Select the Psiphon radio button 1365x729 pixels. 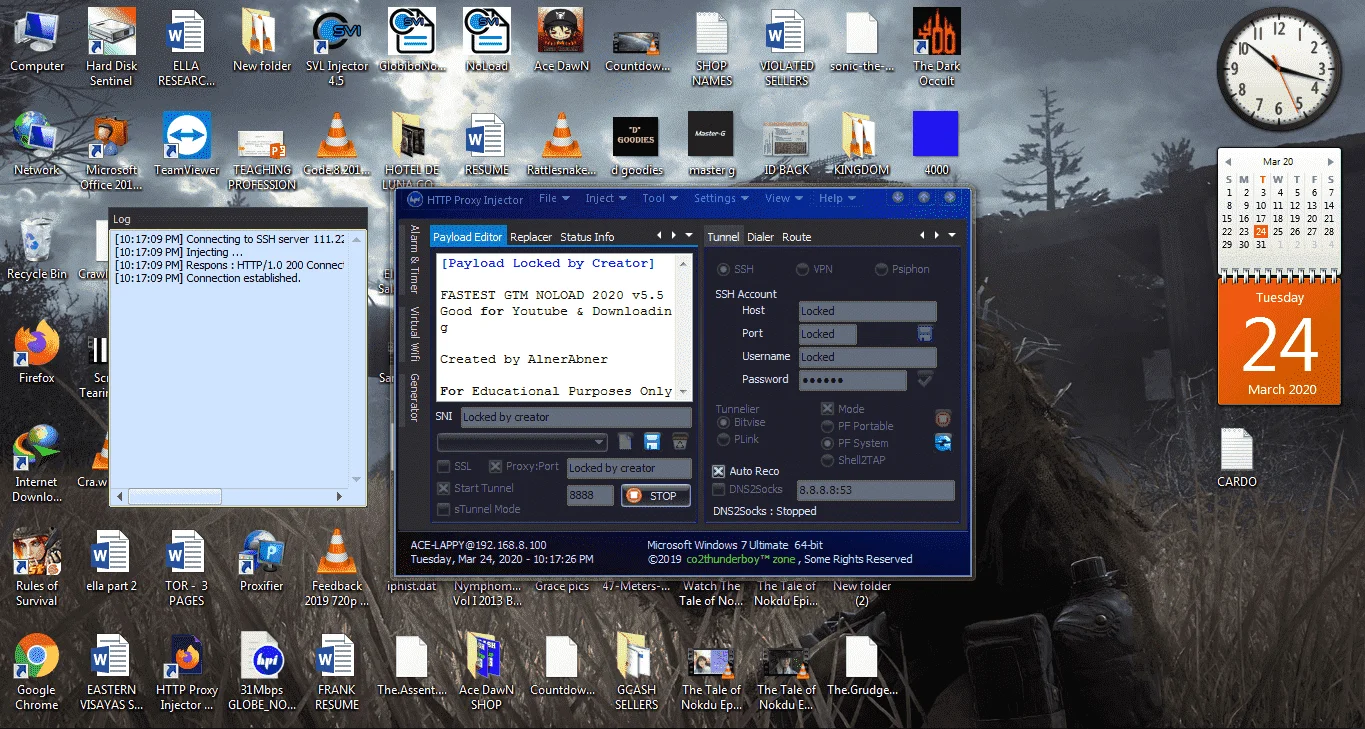coord(881,269)
